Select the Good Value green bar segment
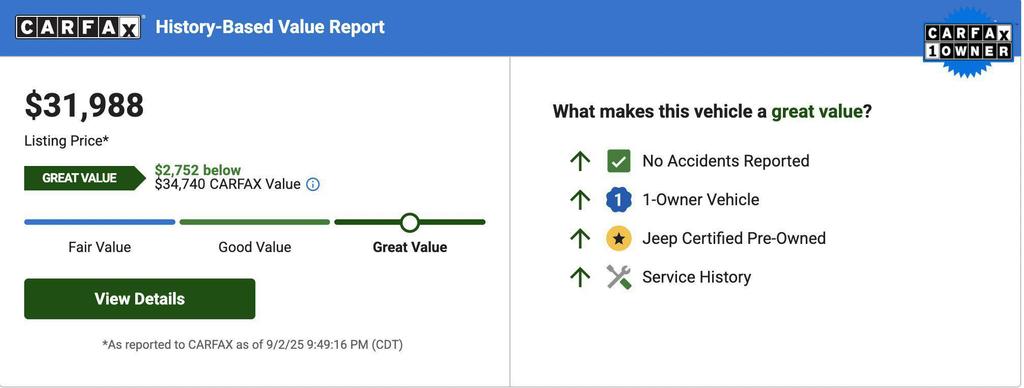This screenshot has width=1024, height=388. (255, 222)
